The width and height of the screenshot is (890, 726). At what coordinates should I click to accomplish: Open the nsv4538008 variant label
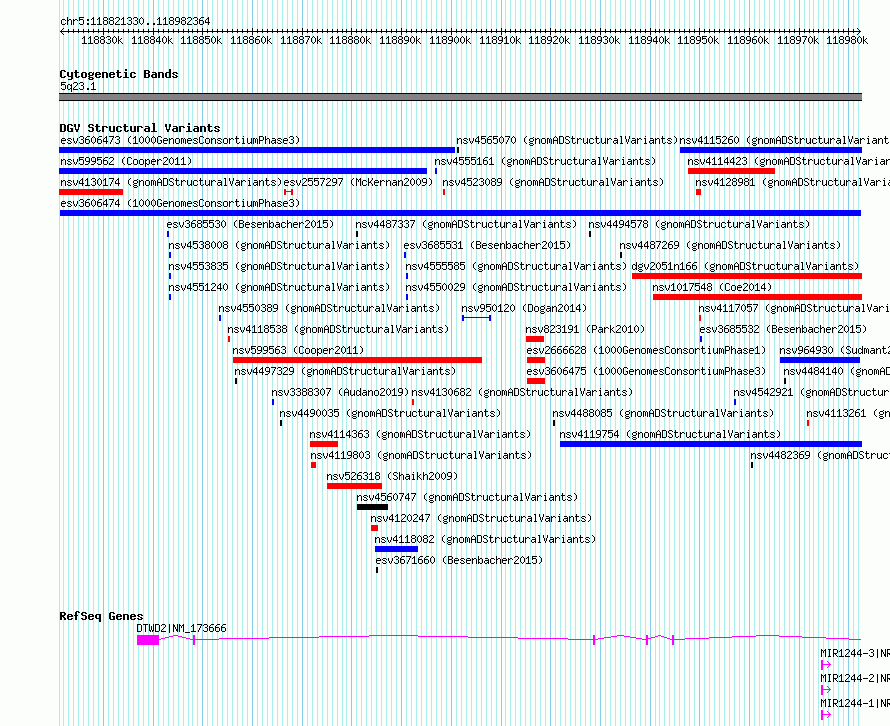coord(279,245)
